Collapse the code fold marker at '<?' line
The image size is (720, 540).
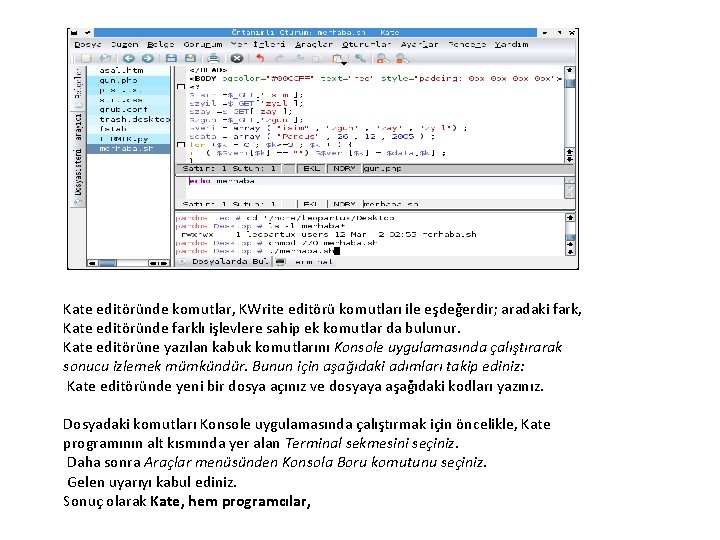tap(181, 86)
